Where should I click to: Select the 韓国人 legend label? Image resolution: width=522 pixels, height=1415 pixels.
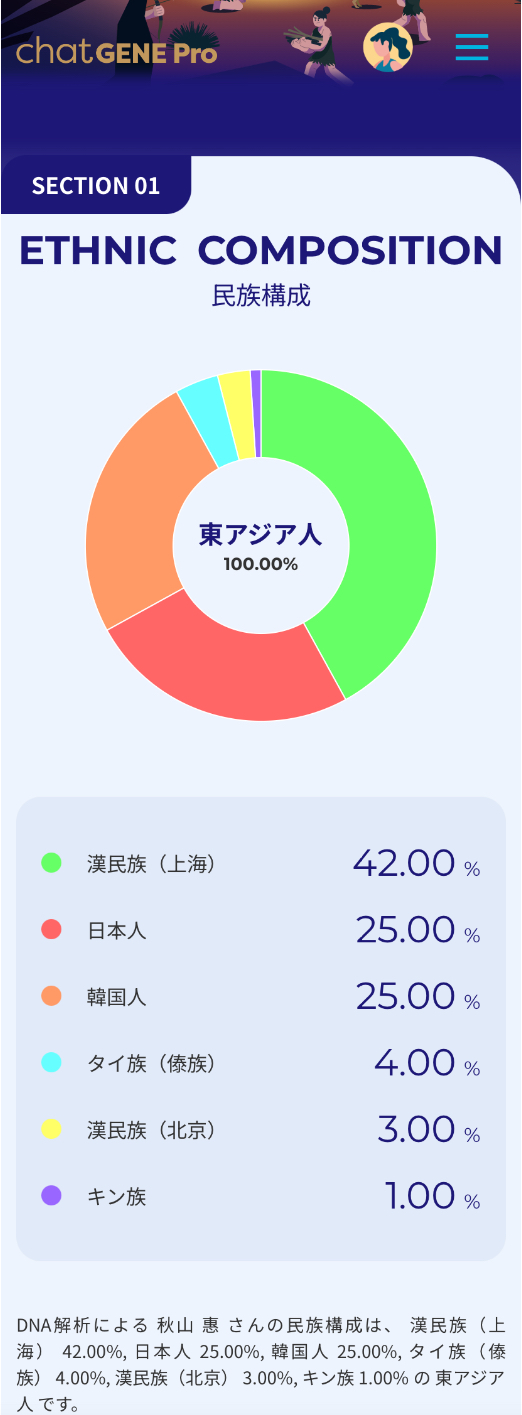[x=117, y=997]
